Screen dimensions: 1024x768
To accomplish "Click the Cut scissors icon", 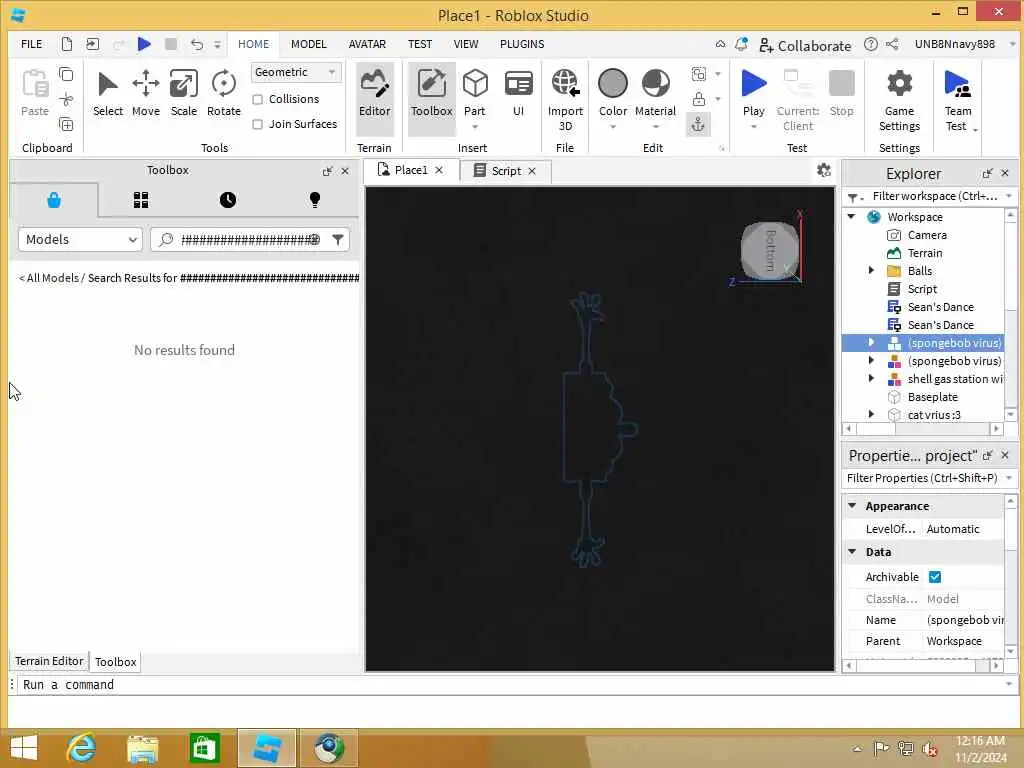I will click(66, 99).
